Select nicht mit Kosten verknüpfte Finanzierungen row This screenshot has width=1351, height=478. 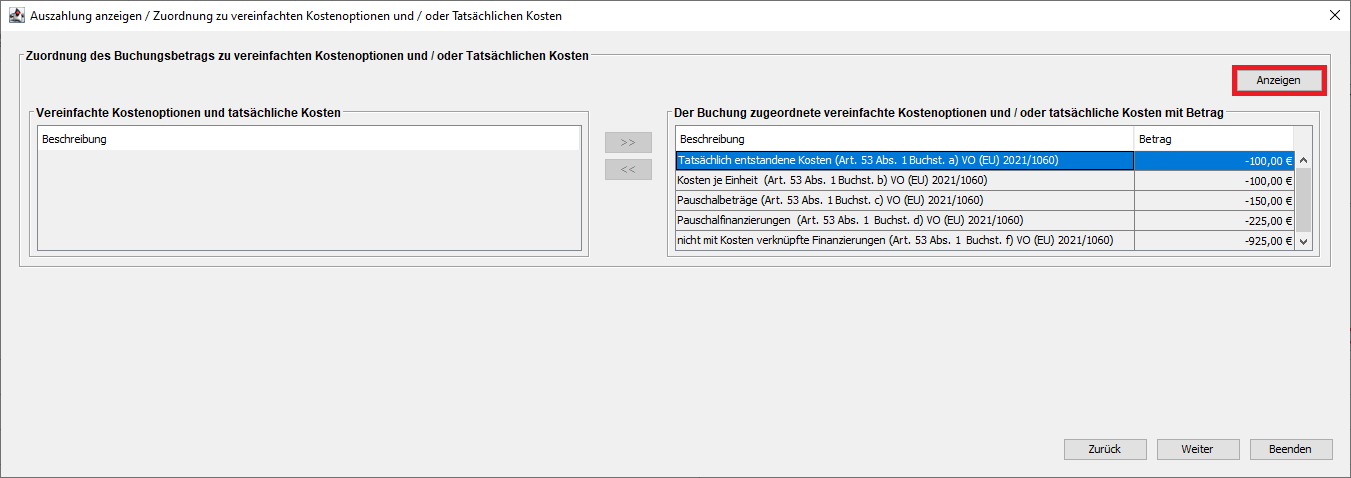(x=904, y=240)
